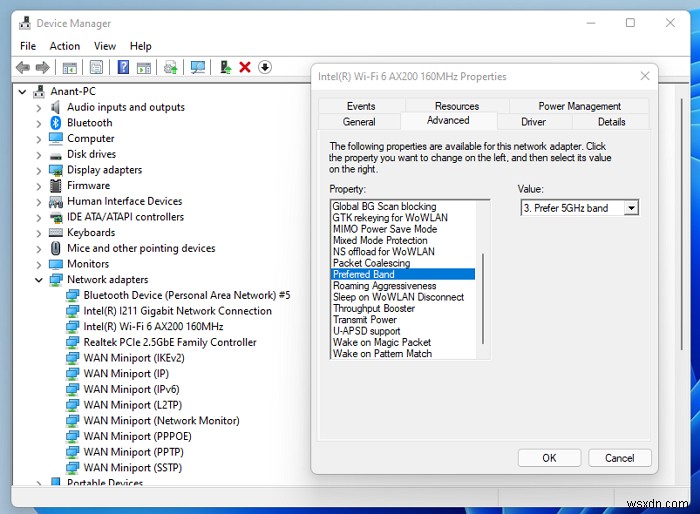Open the Help question-mark toolbar icon

coord(123,67)
